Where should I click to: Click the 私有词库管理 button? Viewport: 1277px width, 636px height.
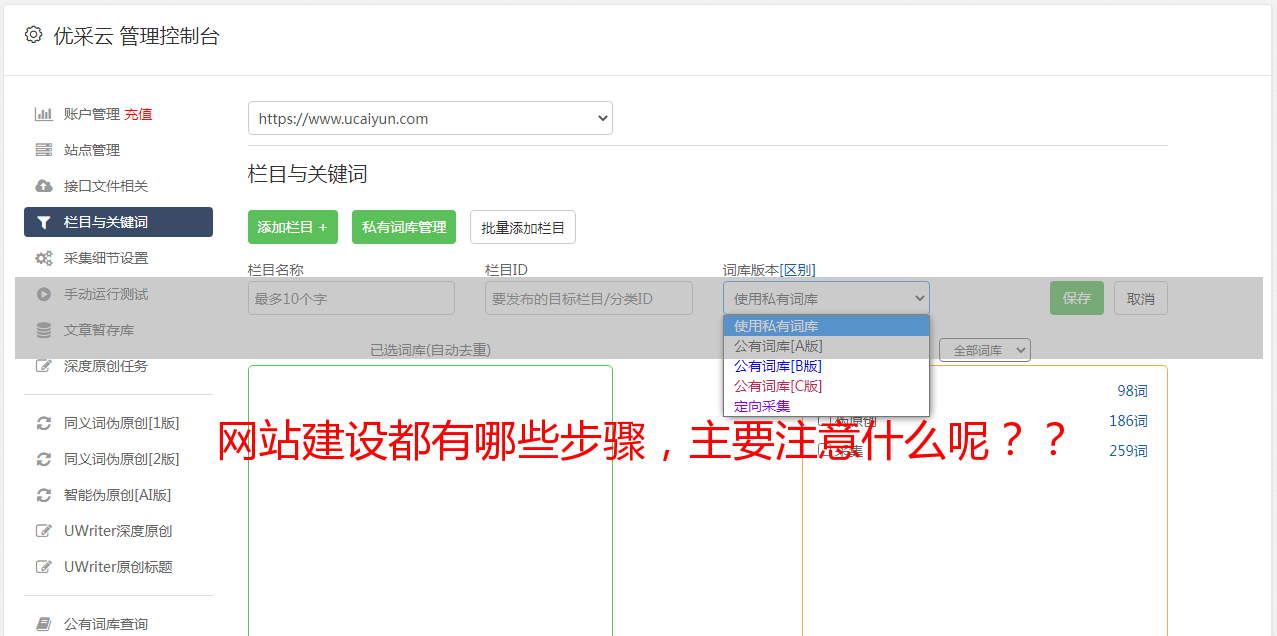point(404,227)
